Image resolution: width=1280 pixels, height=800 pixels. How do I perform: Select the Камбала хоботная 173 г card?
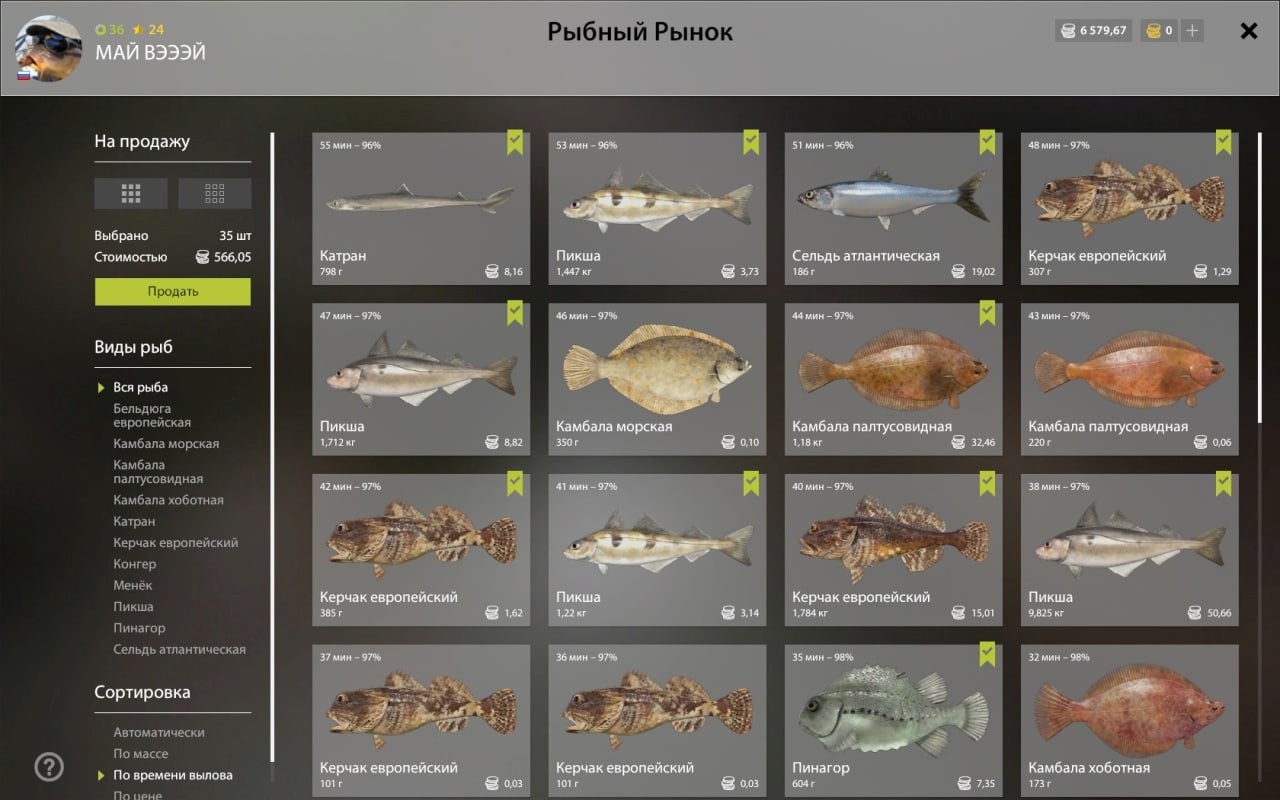pos(1129,721)
